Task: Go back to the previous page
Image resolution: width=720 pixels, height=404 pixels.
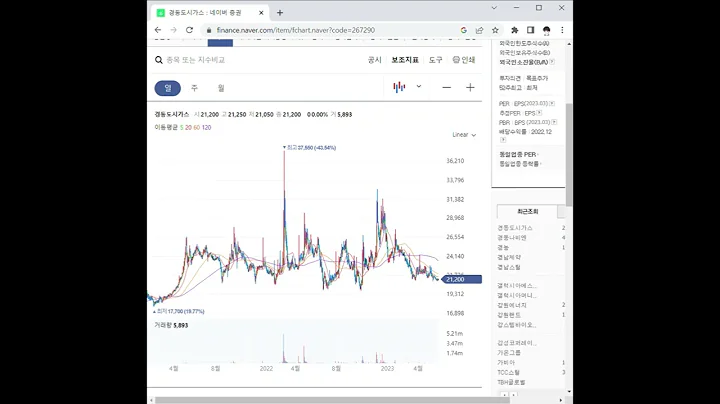Action: [158, 30]
